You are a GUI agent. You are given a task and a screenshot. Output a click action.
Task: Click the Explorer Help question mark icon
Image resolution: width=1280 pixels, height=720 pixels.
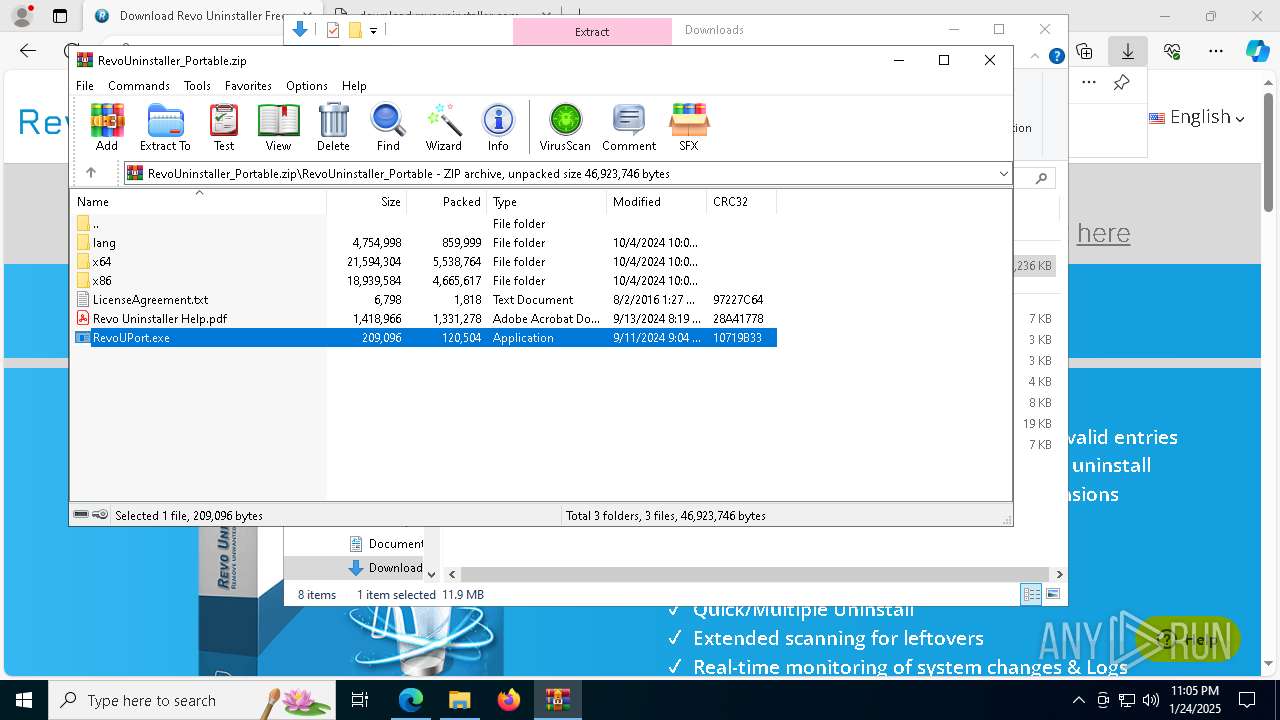1056,57
